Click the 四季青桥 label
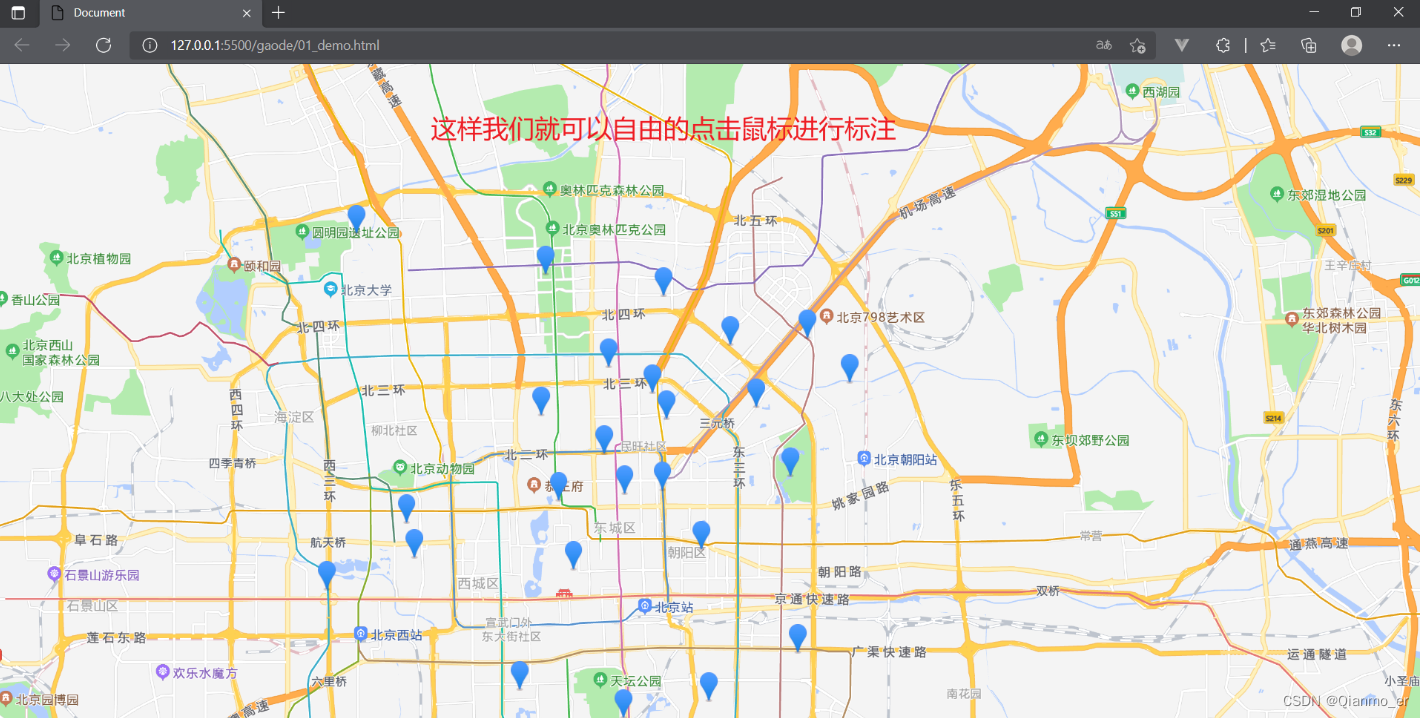The width and height of the screenshot is (1424, 718). click(x=232, y=463)
